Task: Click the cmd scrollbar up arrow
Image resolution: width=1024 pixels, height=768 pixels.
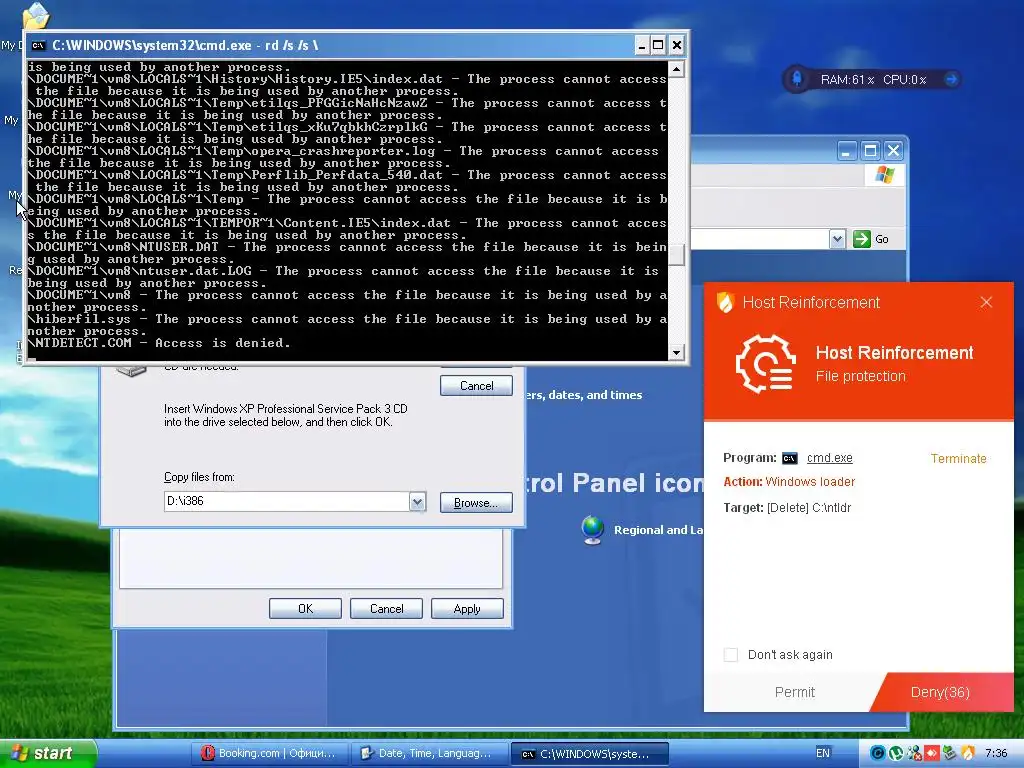Action: [677, 69]
